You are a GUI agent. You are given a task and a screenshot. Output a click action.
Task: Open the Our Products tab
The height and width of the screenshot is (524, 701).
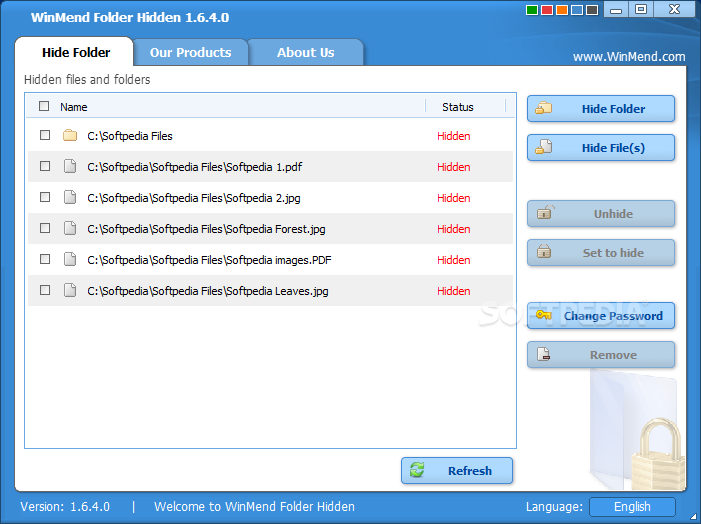[190, 52]
